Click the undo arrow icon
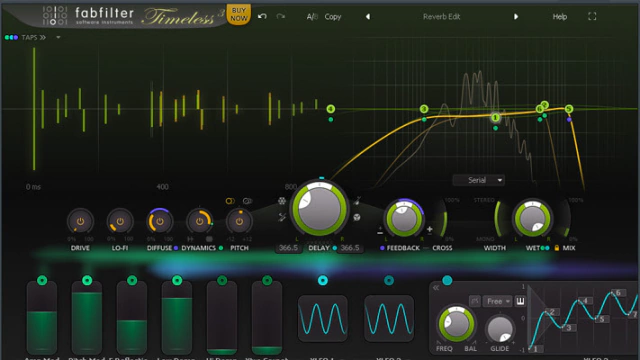The width and height of the screenshot is (640, 360). 262,16
